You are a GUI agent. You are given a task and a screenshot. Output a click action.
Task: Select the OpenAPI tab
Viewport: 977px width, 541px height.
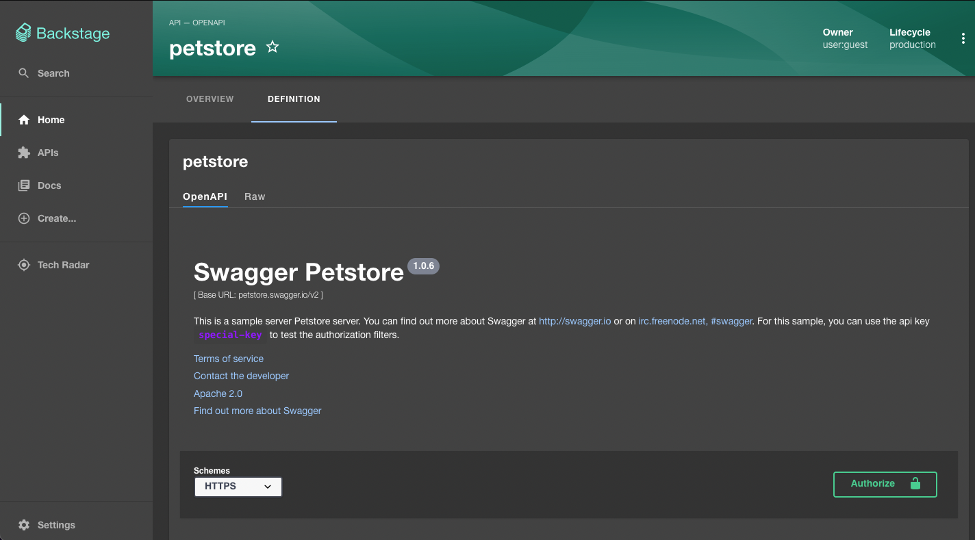click(x=205, y=196)
